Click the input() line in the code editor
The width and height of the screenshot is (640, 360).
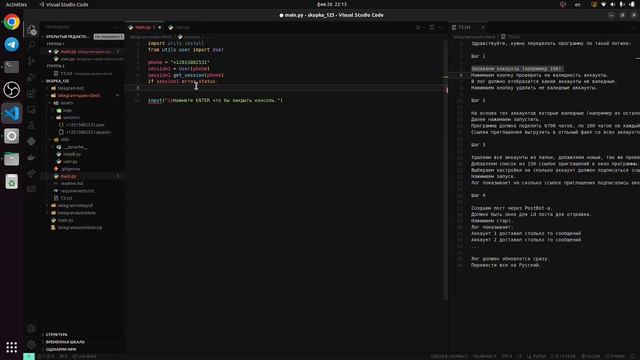click(x=215, y=100)
